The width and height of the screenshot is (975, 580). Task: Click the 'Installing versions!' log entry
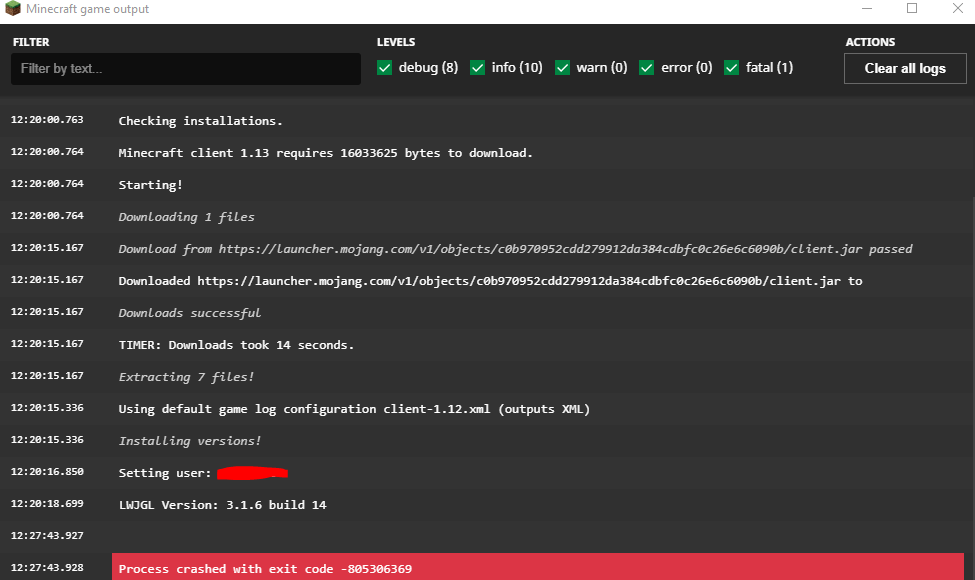[190, 441]
